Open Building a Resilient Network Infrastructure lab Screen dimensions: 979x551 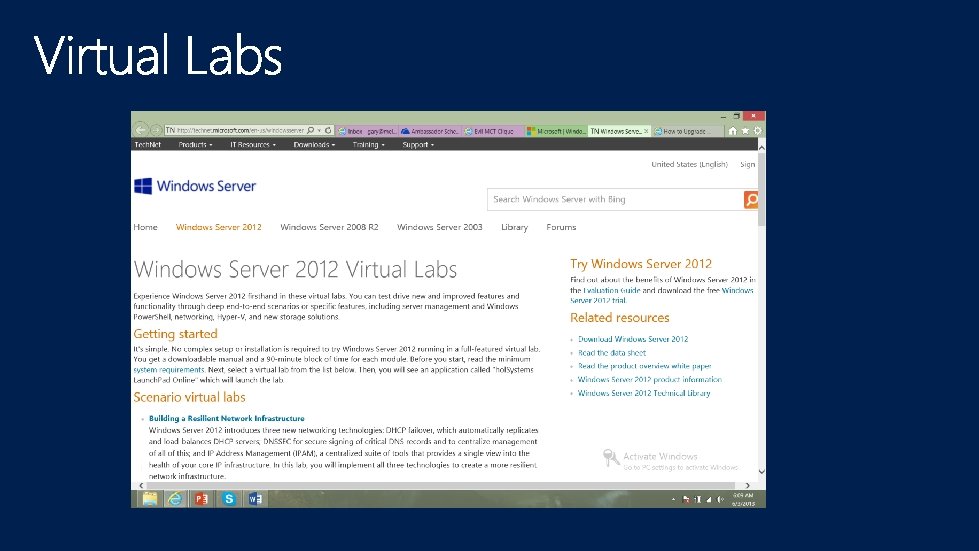pos(227,419)
